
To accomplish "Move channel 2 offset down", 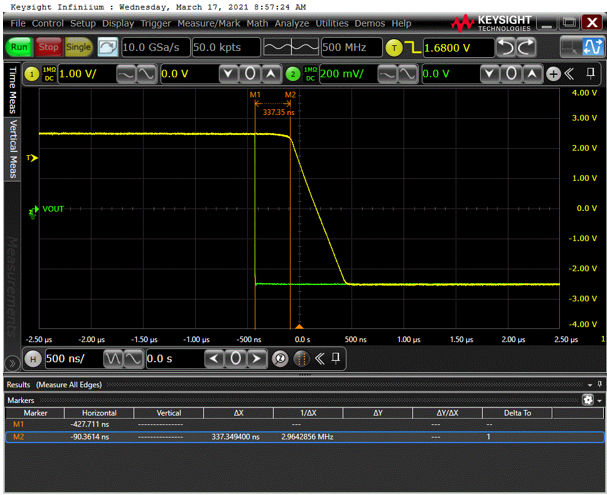I will (x=490, y=74).
